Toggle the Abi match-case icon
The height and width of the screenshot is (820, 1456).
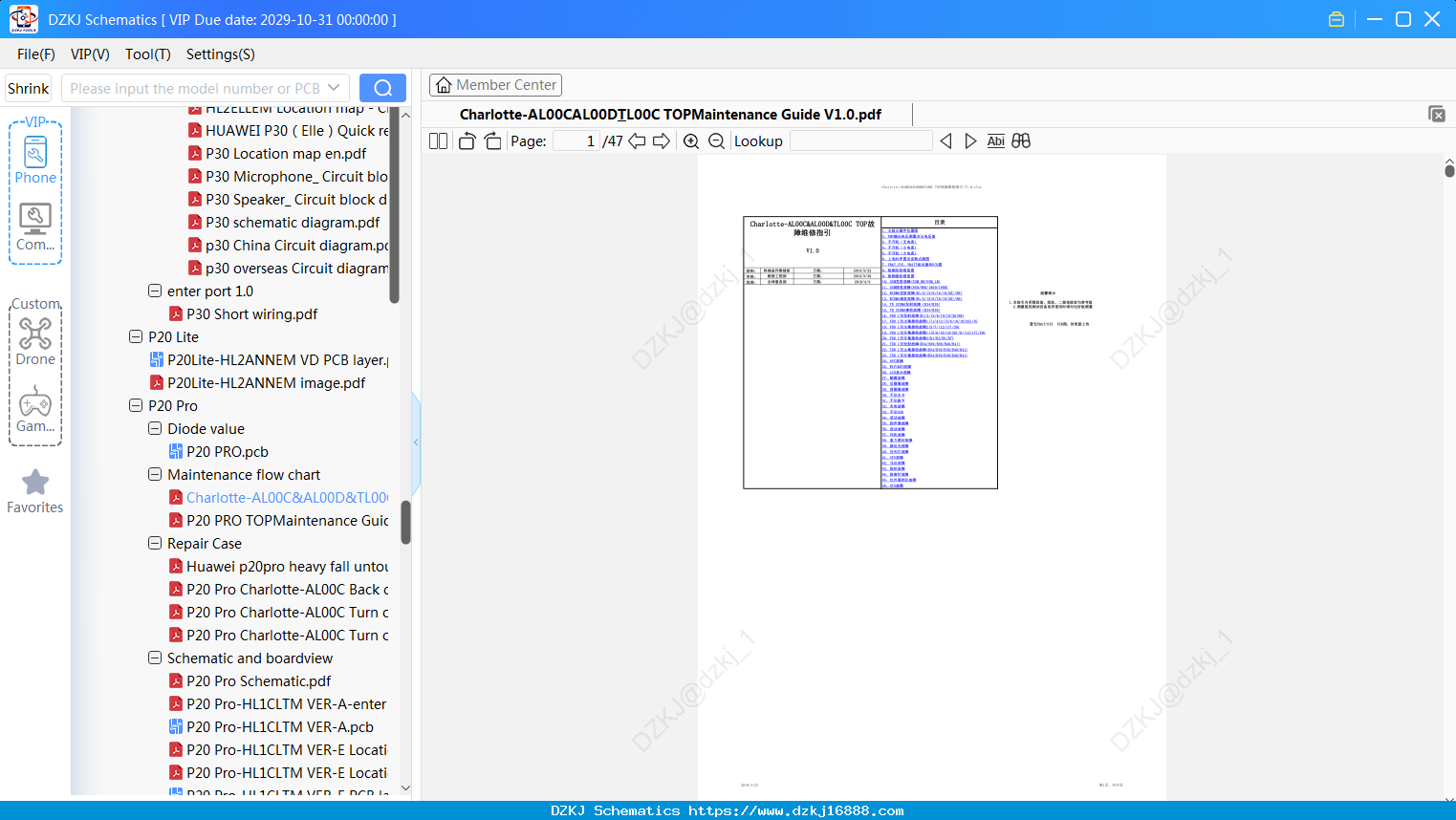pyautogui.click(x=995, y=140)
